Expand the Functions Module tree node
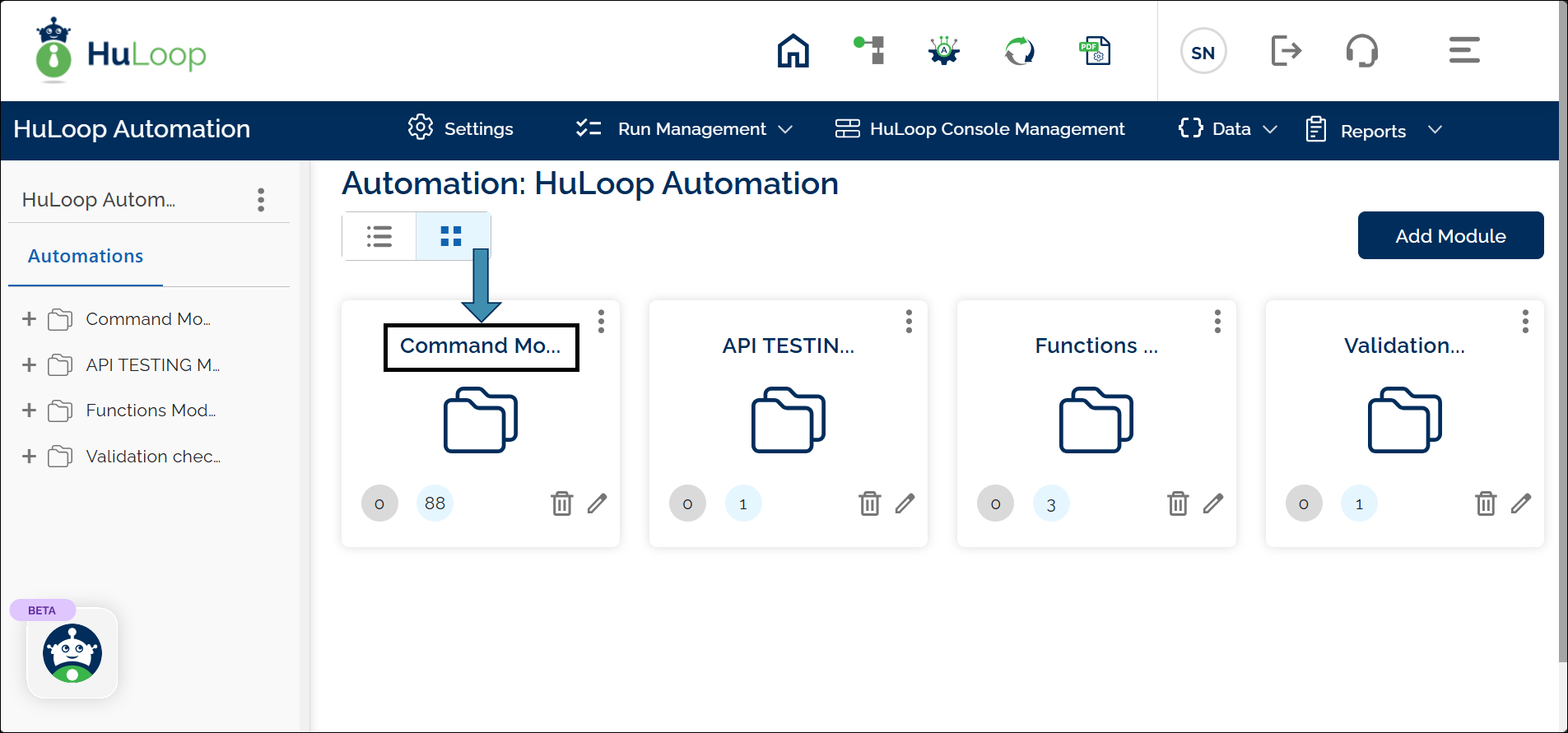The image size is (1568, 733). 30,411
